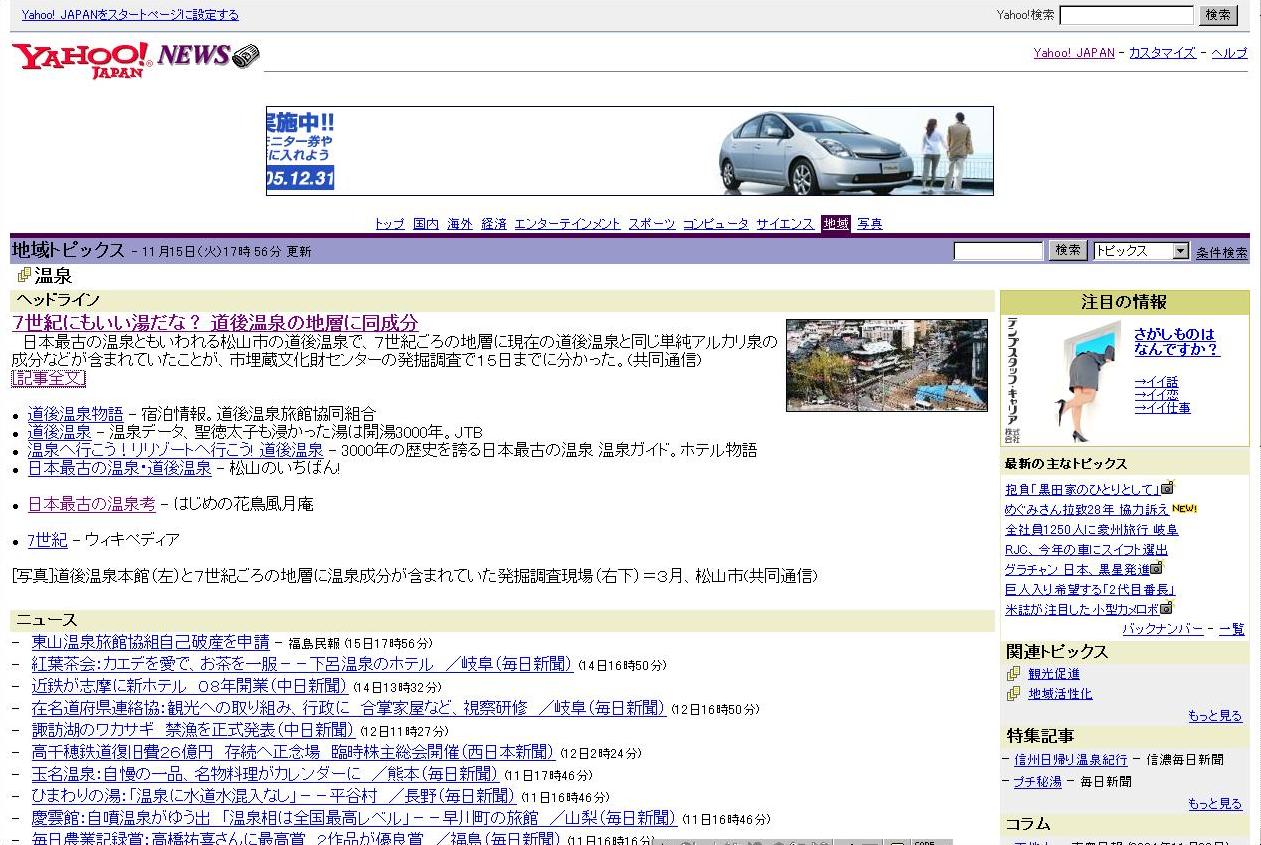This screenshot has width=1261, height=845.
Task: Click the 日本最古の温泉・道後温泉 link
Action: (x=120, y=468)
